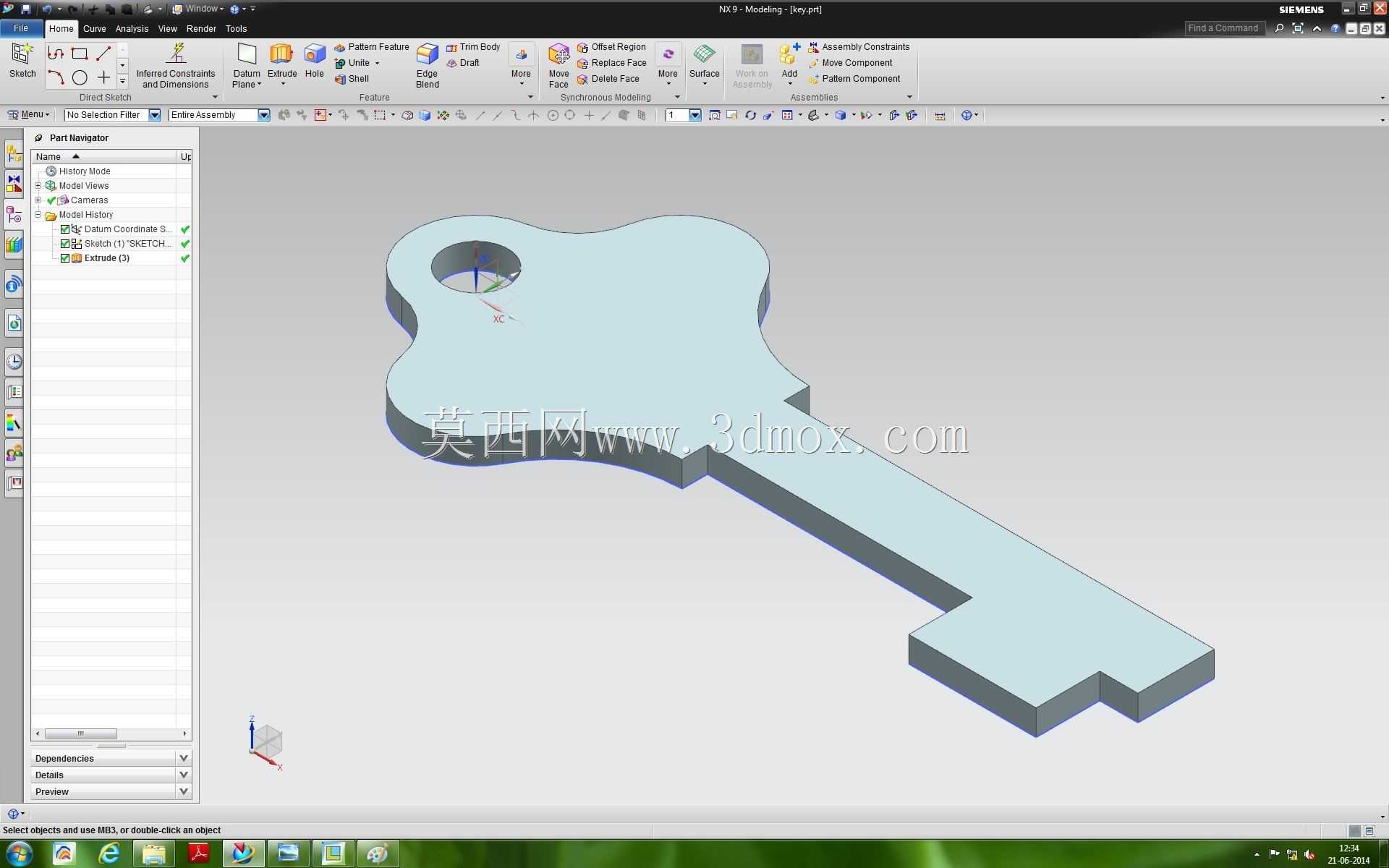
Task: Open the selection filter dropdown
Action: click(x=155, y=115)
